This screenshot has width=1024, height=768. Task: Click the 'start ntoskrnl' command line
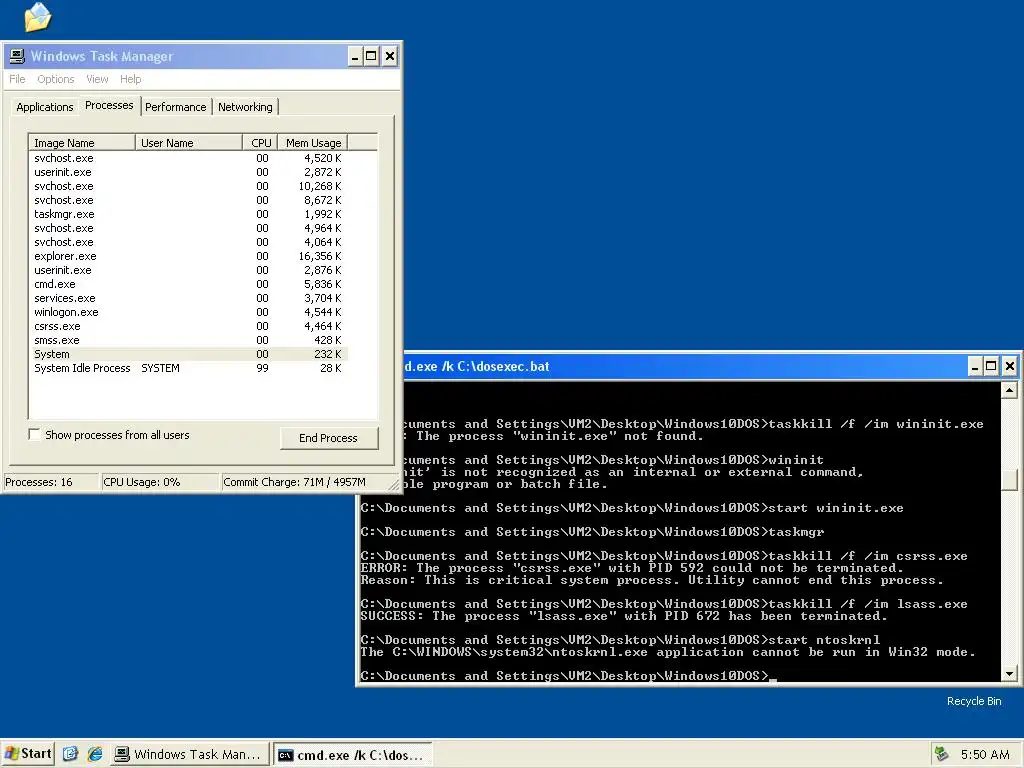pyautogui.click(x=620, y=640)
